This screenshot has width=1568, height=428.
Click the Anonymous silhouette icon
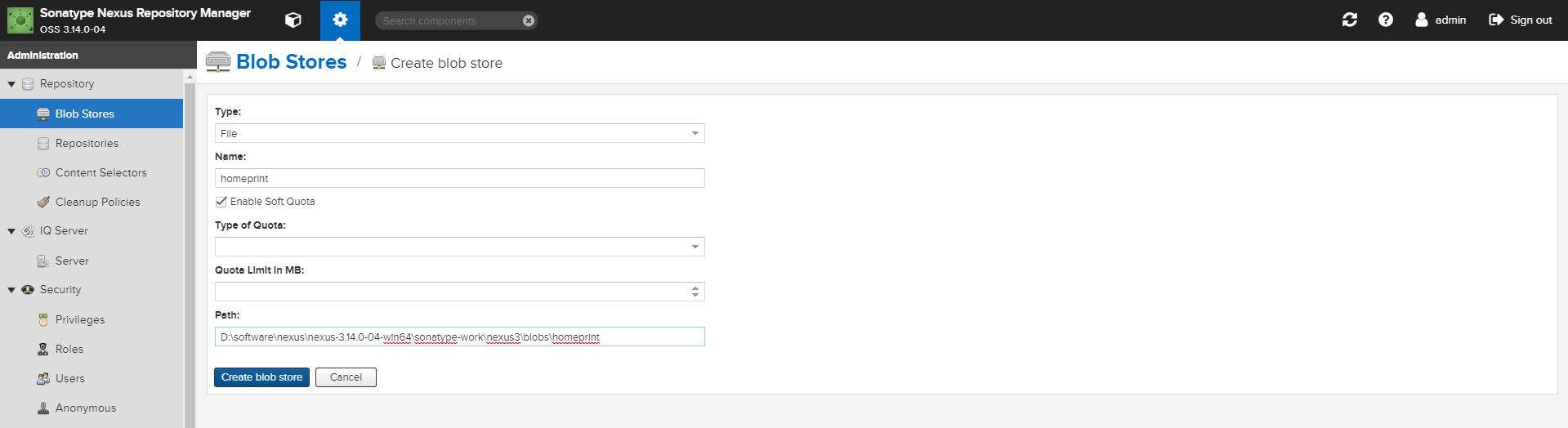pos(43,408)
